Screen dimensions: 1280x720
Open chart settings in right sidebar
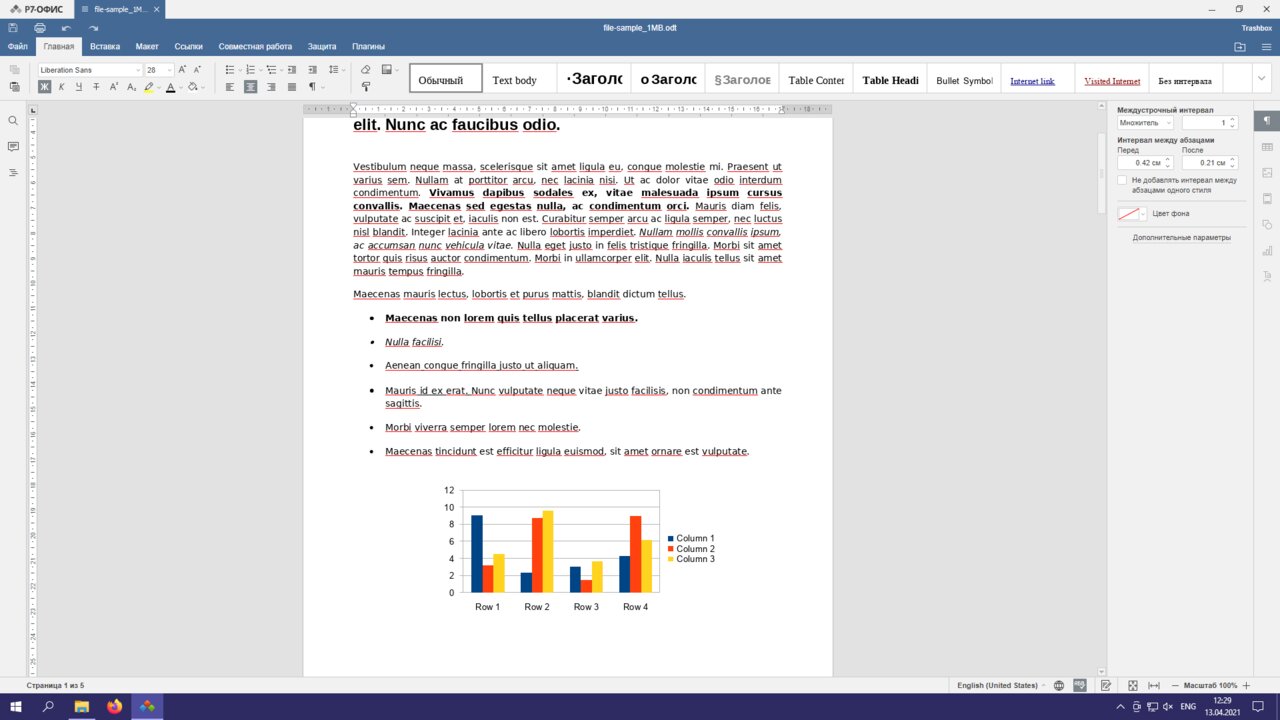[1267, 250]
